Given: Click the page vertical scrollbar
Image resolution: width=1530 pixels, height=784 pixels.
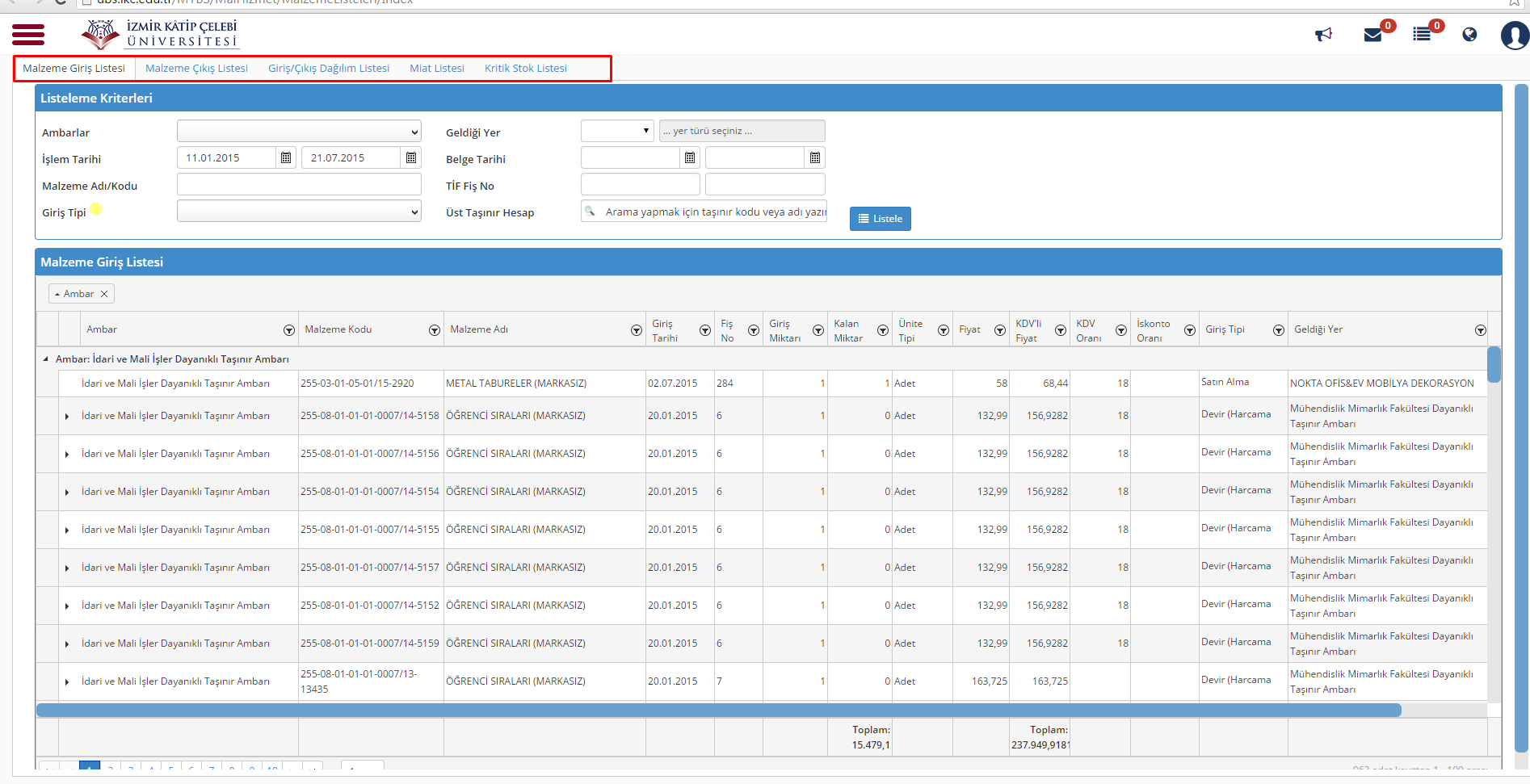Looking at the screenshot, I should coord(1522,420).
